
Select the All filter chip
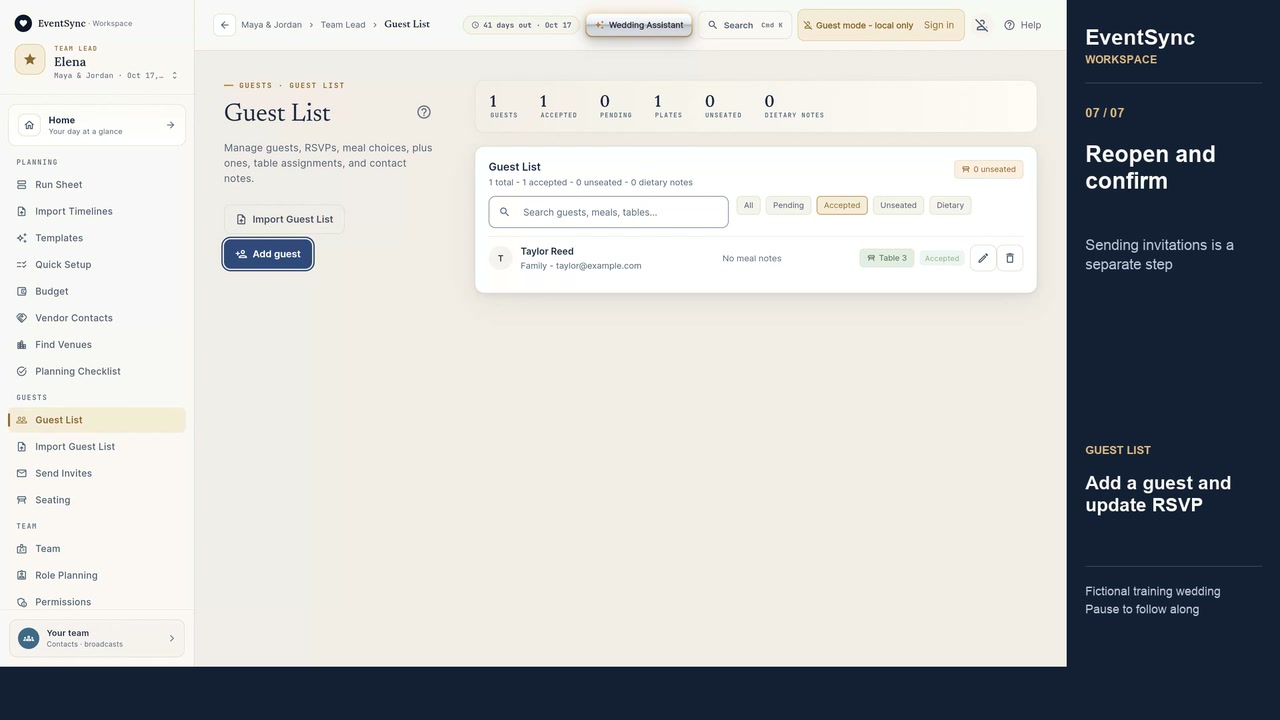748,205
